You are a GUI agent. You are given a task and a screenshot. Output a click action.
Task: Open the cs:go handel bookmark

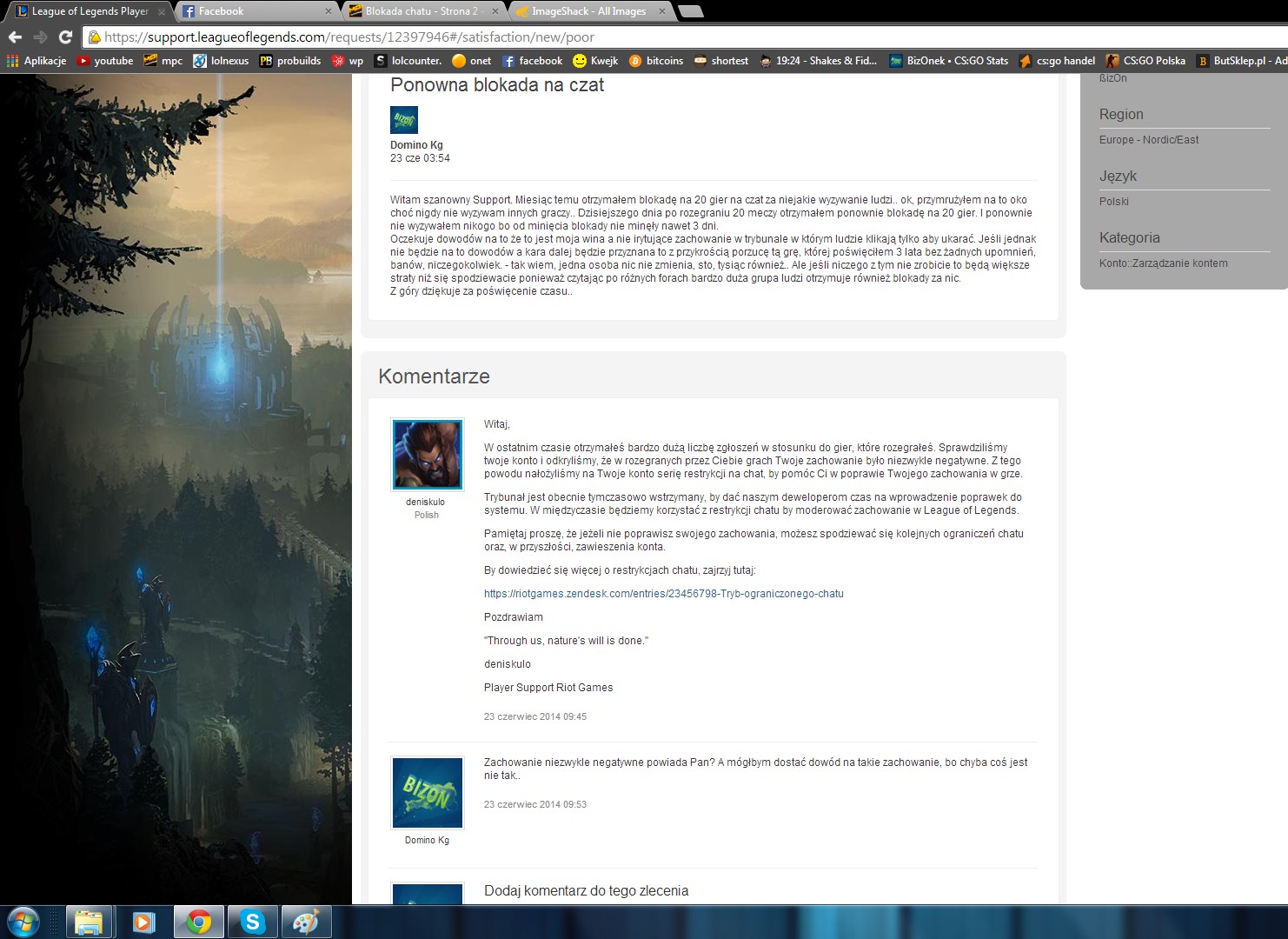[x=1057, y=61]
